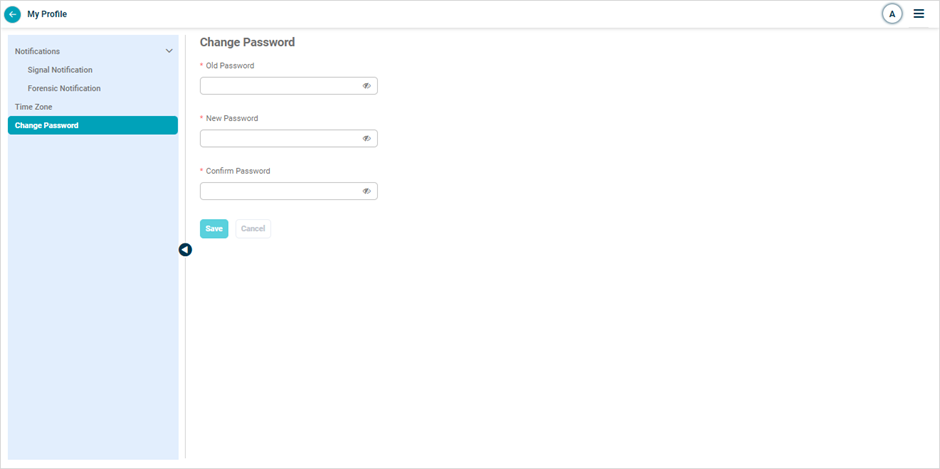Click the back arrow beside My Profile
940x469 pixels.
pyautogui.click(x=13, y=14)
